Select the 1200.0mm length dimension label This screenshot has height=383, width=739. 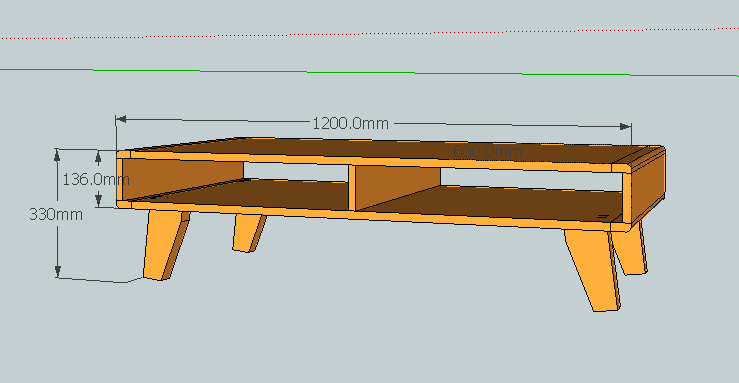coord(351,123)
